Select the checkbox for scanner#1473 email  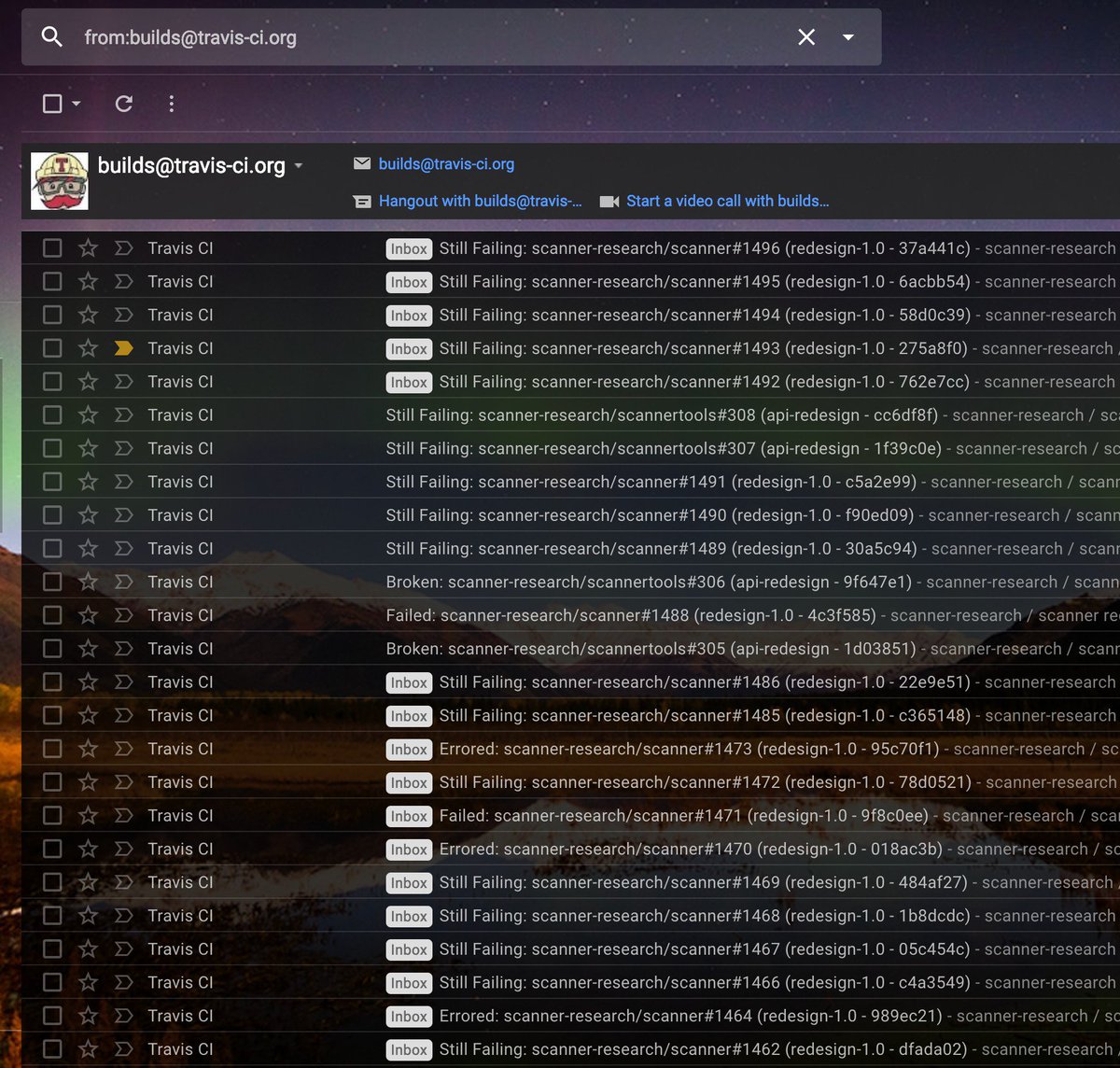point(52,749)
